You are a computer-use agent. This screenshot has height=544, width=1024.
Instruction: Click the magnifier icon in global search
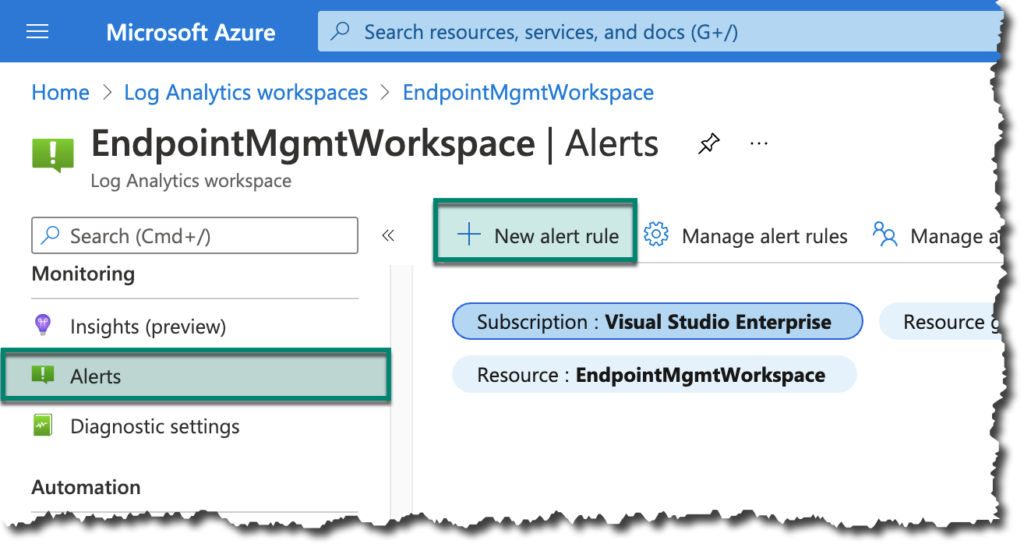point(340,31)
